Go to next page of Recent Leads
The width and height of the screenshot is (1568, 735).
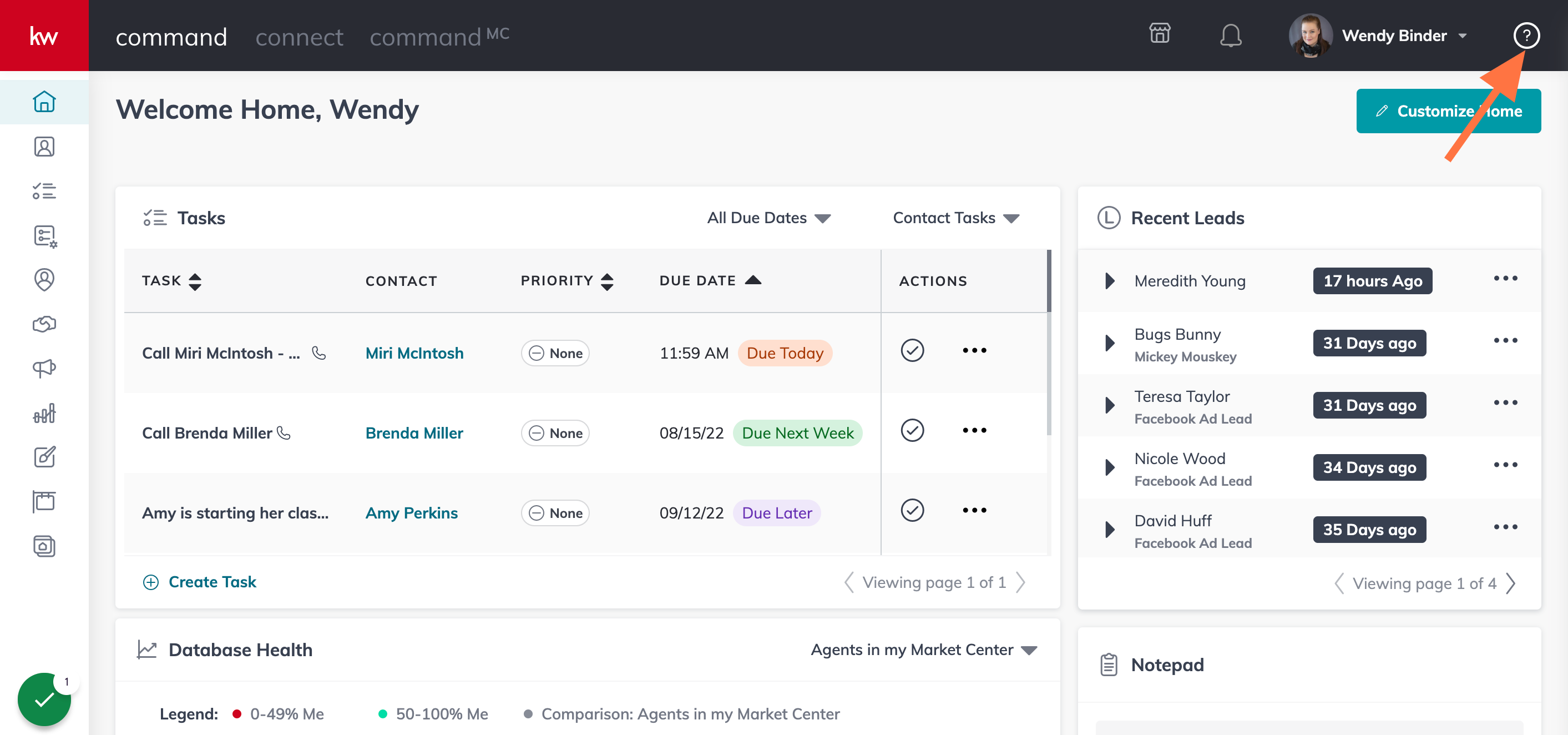point(1511,583)
